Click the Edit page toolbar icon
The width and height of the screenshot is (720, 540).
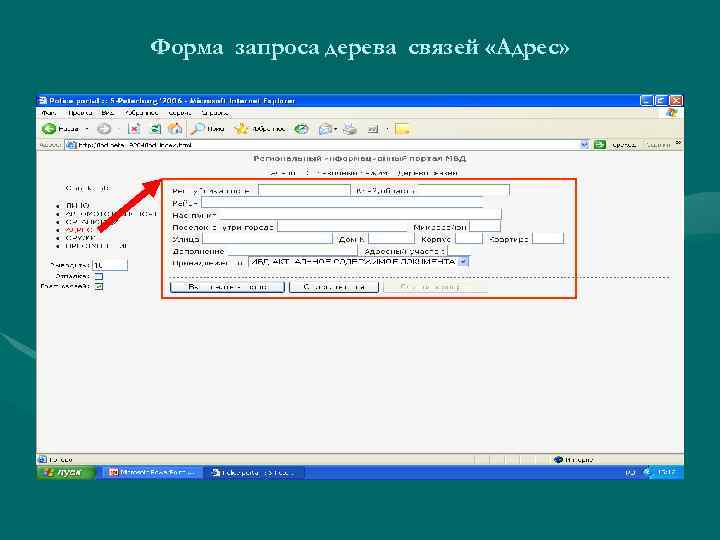[373, 129]
